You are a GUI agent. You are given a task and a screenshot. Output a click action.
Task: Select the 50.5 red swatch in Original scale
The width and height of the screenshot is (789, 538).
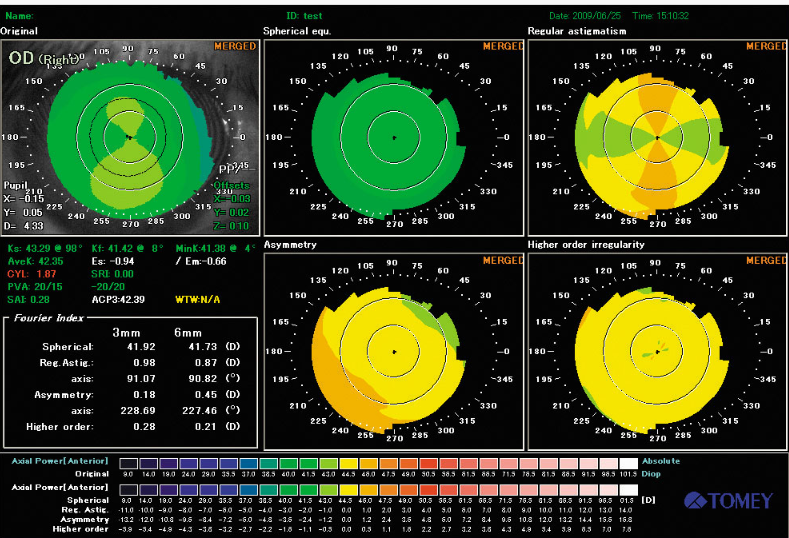pyautogui.click(x=428, y=464)
